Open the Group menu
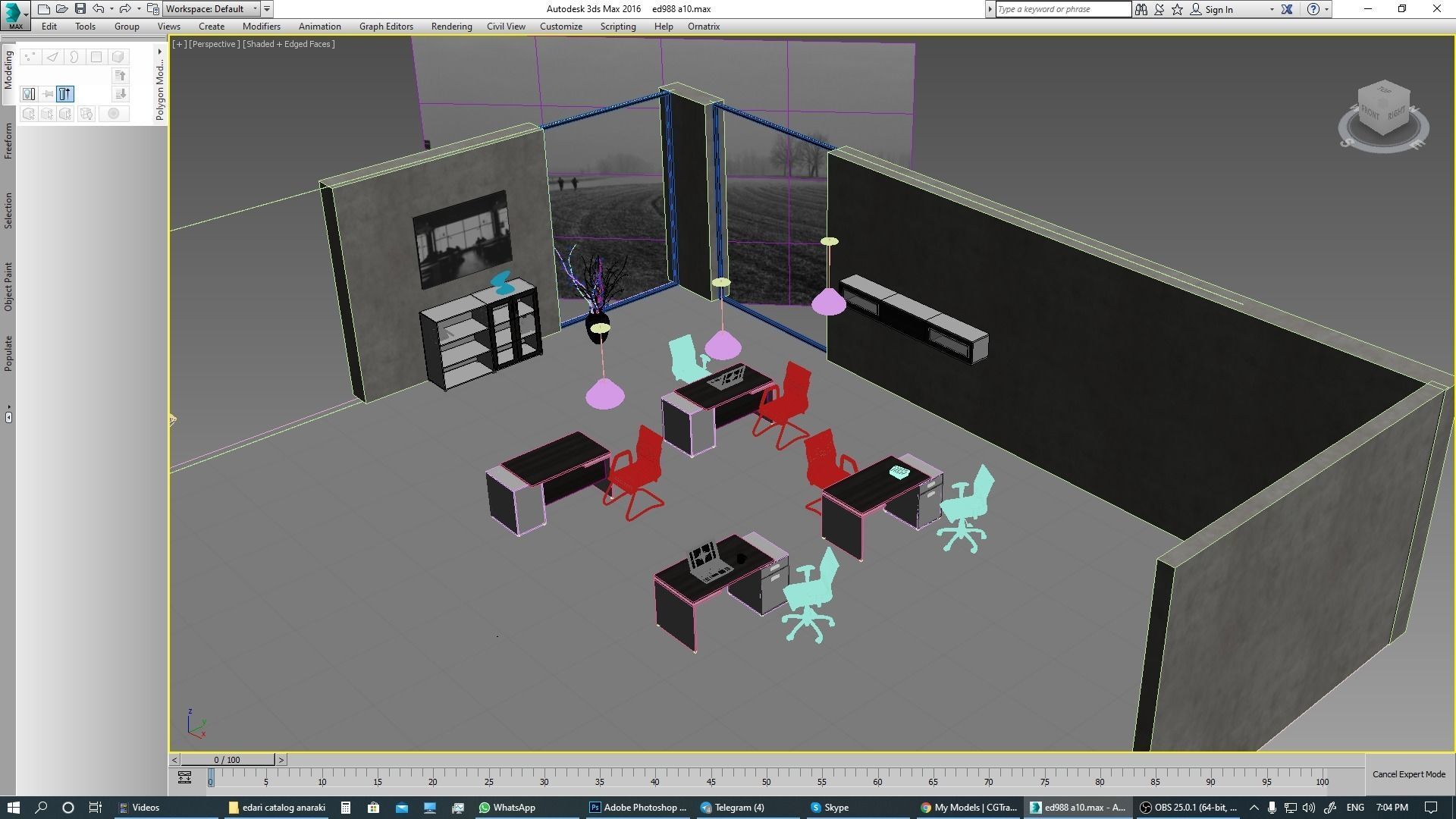This screenshot has width=1456, height=819. 127,27
